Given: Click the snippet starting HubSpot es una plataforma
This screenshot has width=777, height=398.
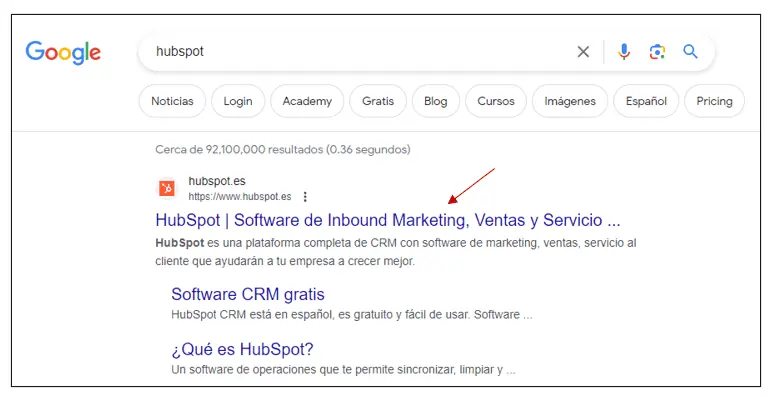Looking at the screenshot, I should click(x=395, y=252).
